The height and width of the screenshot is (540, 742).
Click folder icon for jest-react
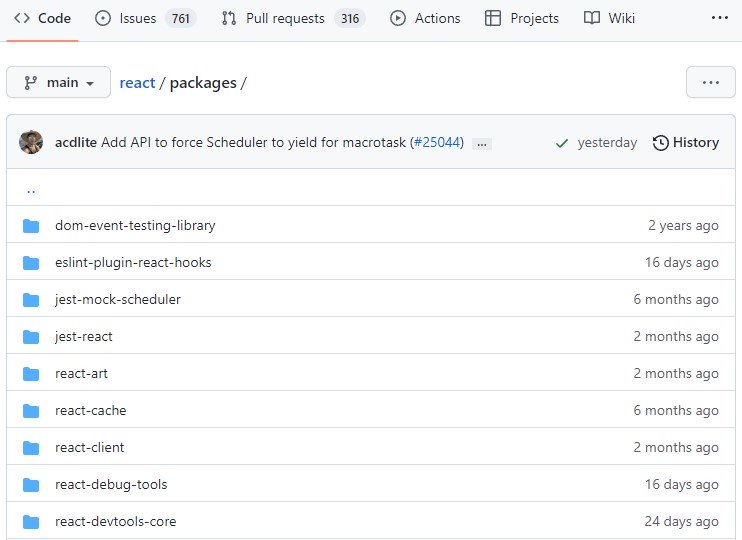pos(31,336)
